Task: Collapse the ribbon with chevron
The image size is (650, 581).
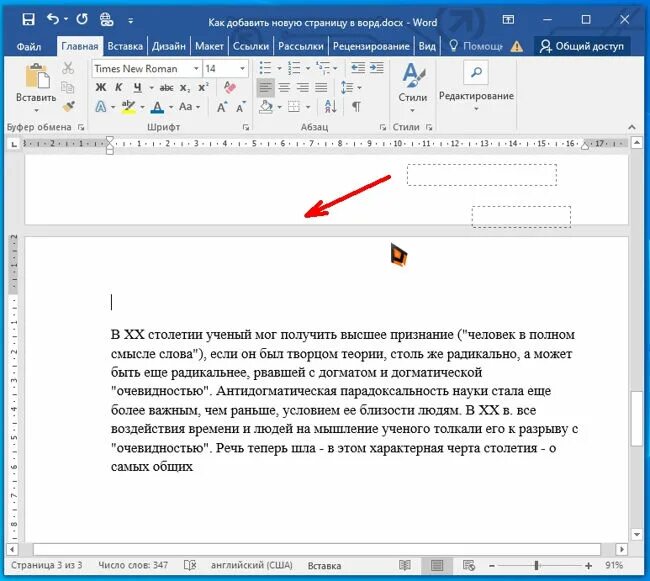Action: pyautogui.click(x=632, y=127)
